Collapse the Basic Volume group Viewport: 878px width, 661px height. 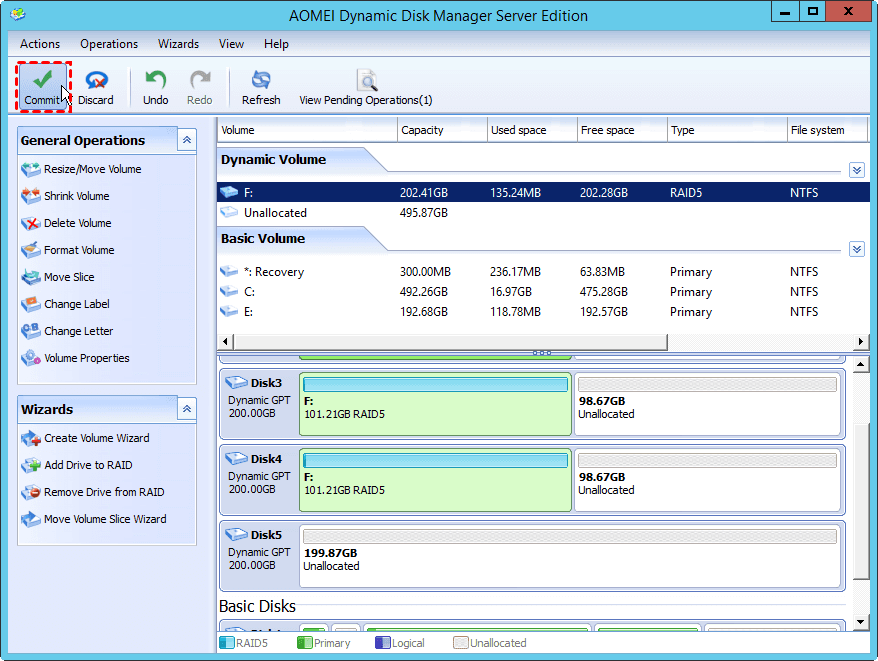pyautogui.click(x=856, y=249)
